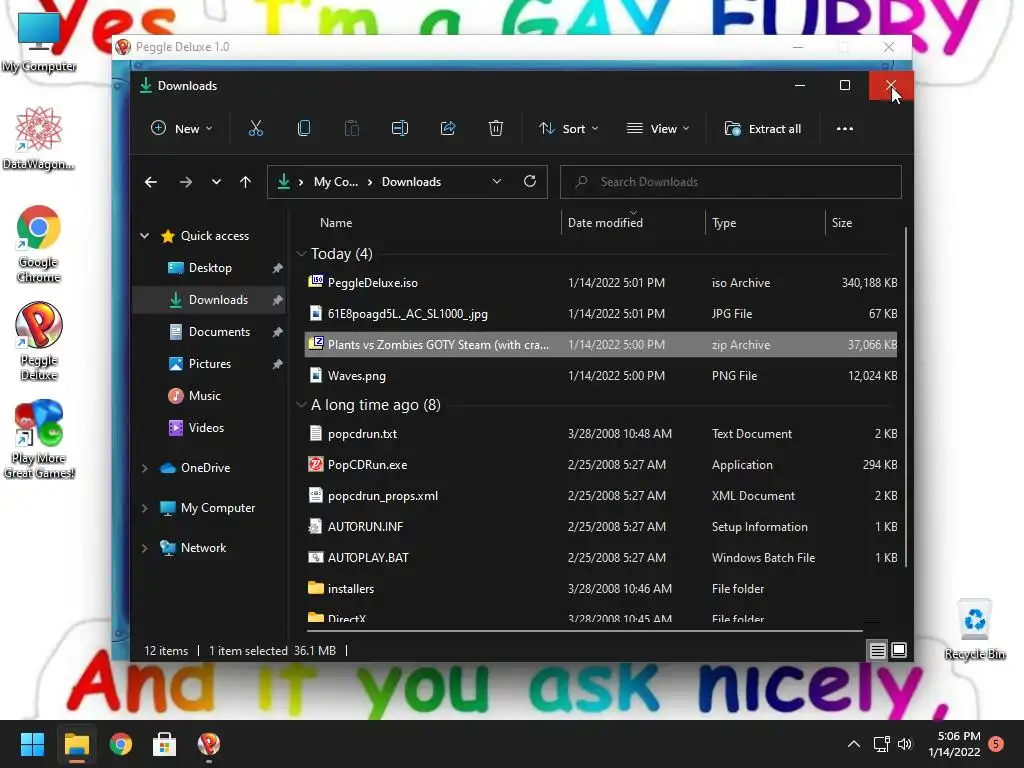The height and width of the screenshot is (768, 1024).
Task: Open Google Chrome desktop shortcut
Action: (39, 244)
